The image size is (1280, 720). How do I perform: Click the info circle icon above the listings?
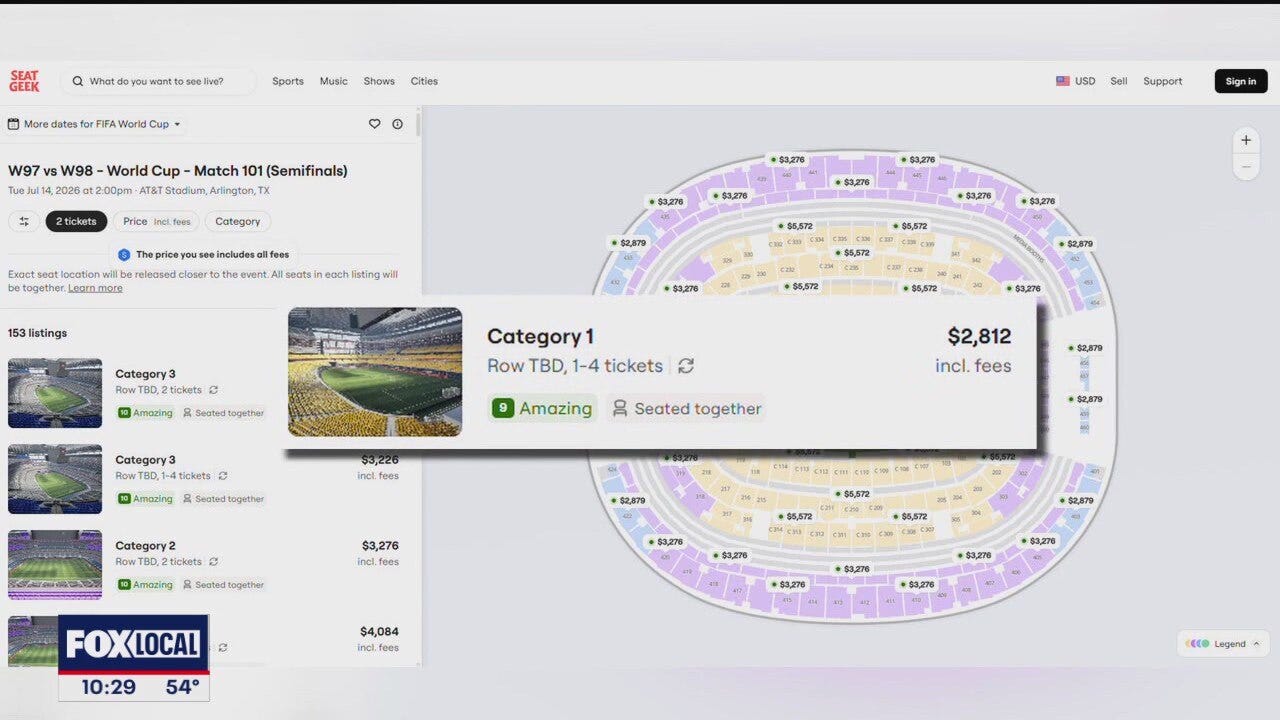(x=397, y=123)
